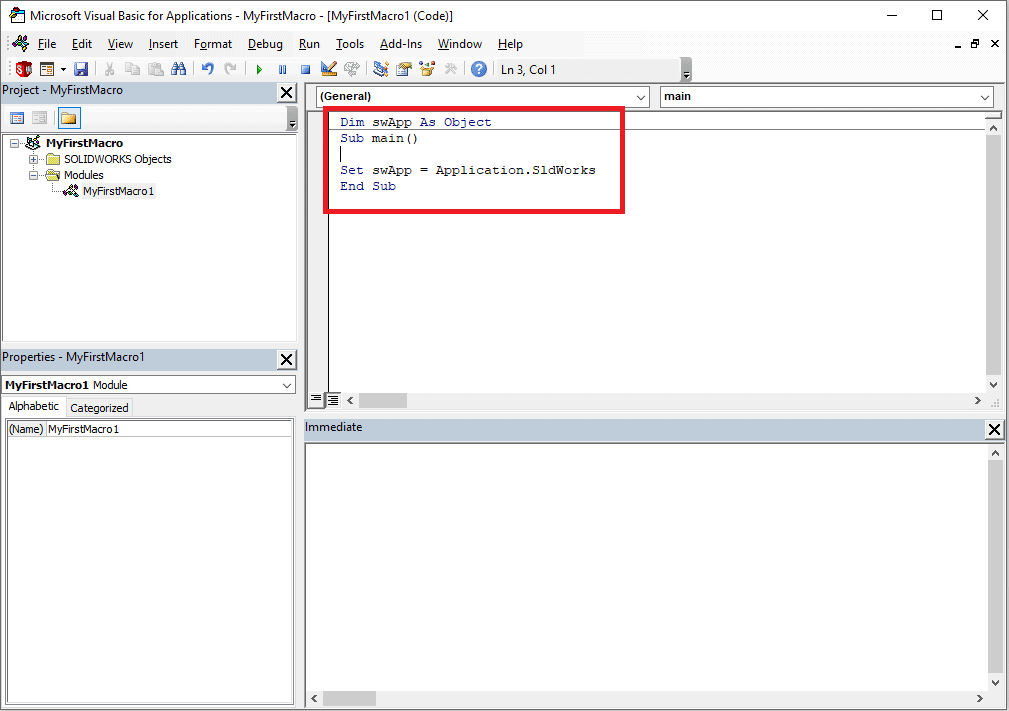The image size is (1009, 711).
Task: Open the File menu
Action: point(47,44)
